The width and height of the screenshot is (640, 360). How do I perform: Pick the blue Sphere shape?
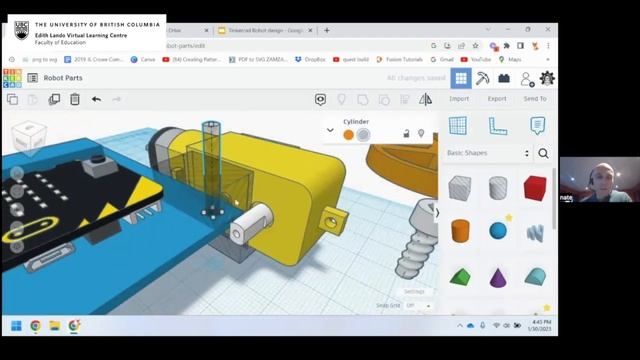[498, 231]
